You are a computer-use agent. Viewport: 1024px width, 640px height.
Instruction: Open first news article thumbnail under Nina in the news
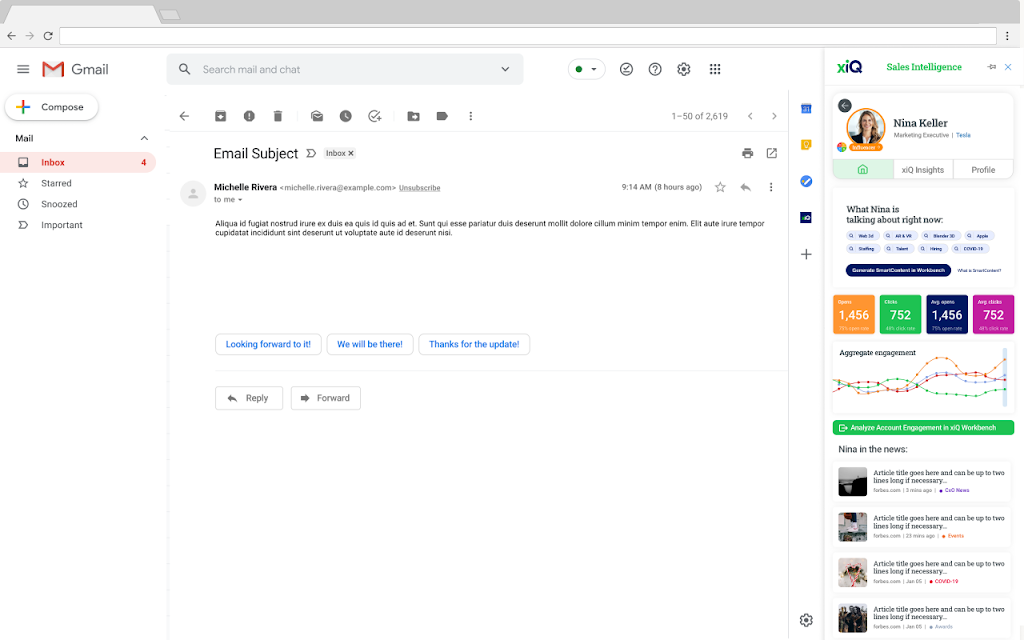[852, 481]
